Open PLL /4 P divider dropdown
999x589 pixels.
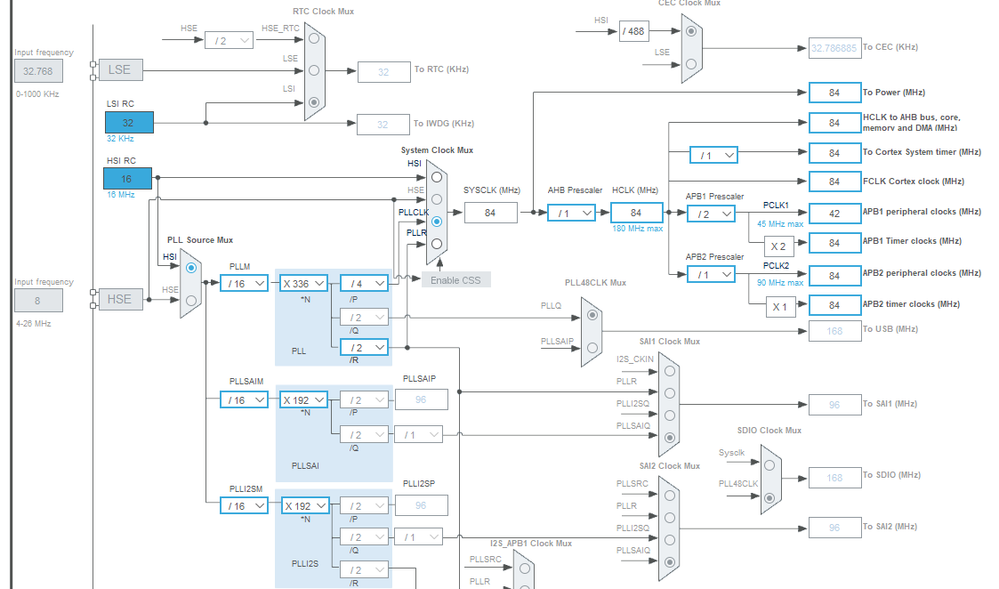coord(364,283)
